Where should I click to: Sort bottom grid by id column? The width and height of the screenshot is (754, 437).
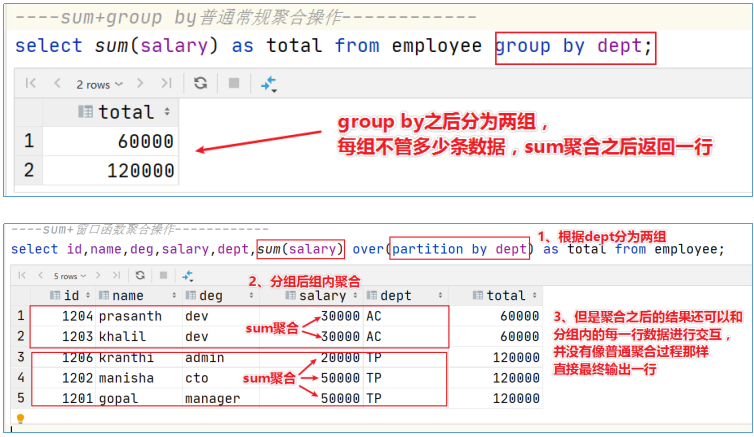[x=88, y=295]
